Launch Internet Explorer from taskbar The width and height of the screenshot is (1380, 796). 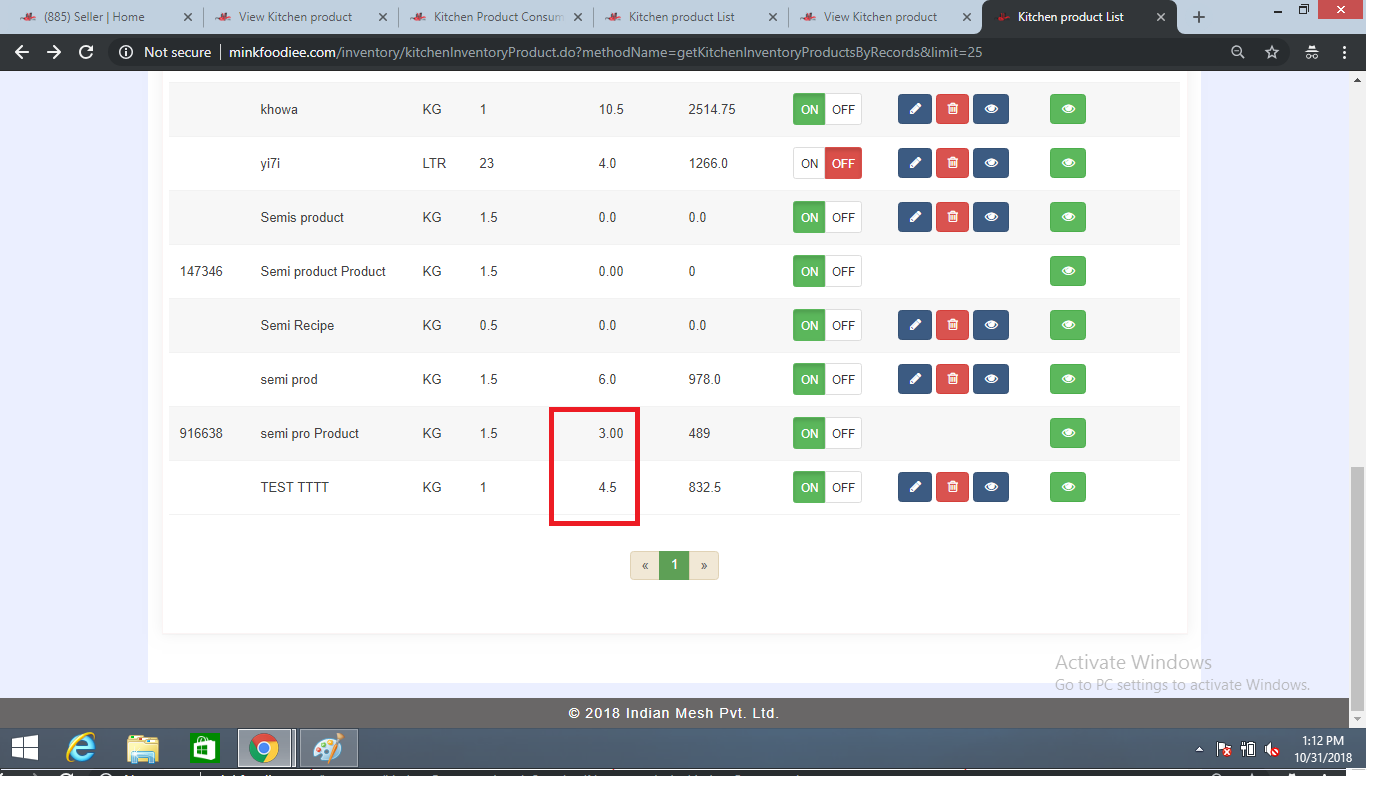tap(81, 748)
